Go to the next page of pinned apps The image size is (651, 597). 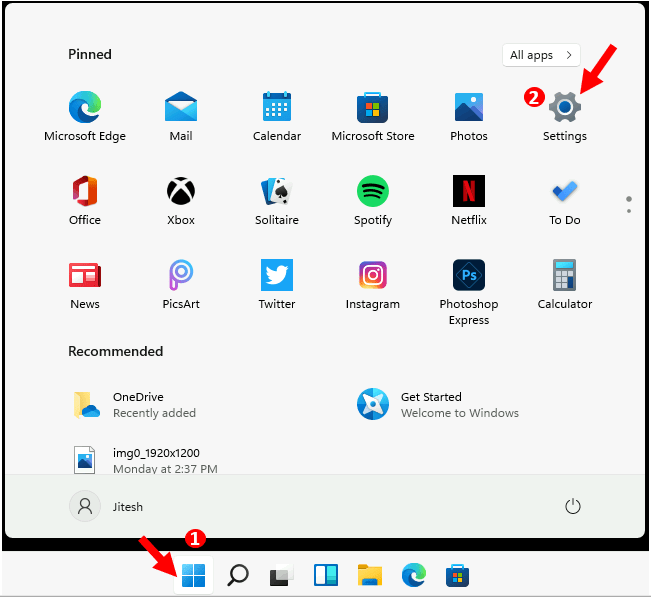[x=629, y=211]
